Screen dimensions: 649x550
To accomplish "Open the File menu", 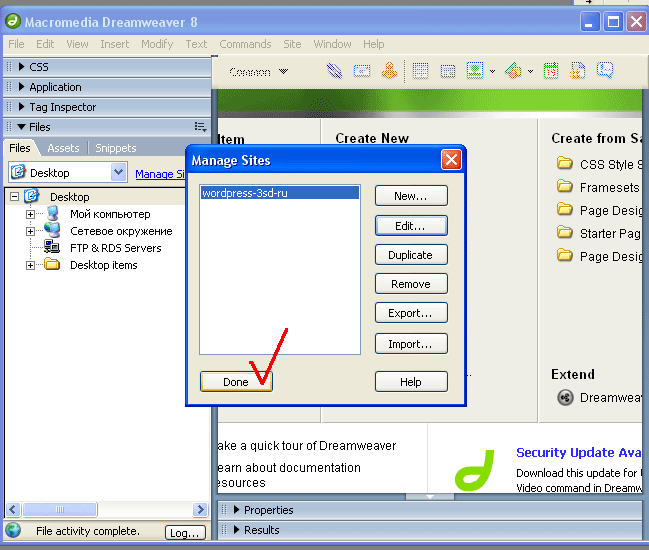I will (x=16, y=44).
